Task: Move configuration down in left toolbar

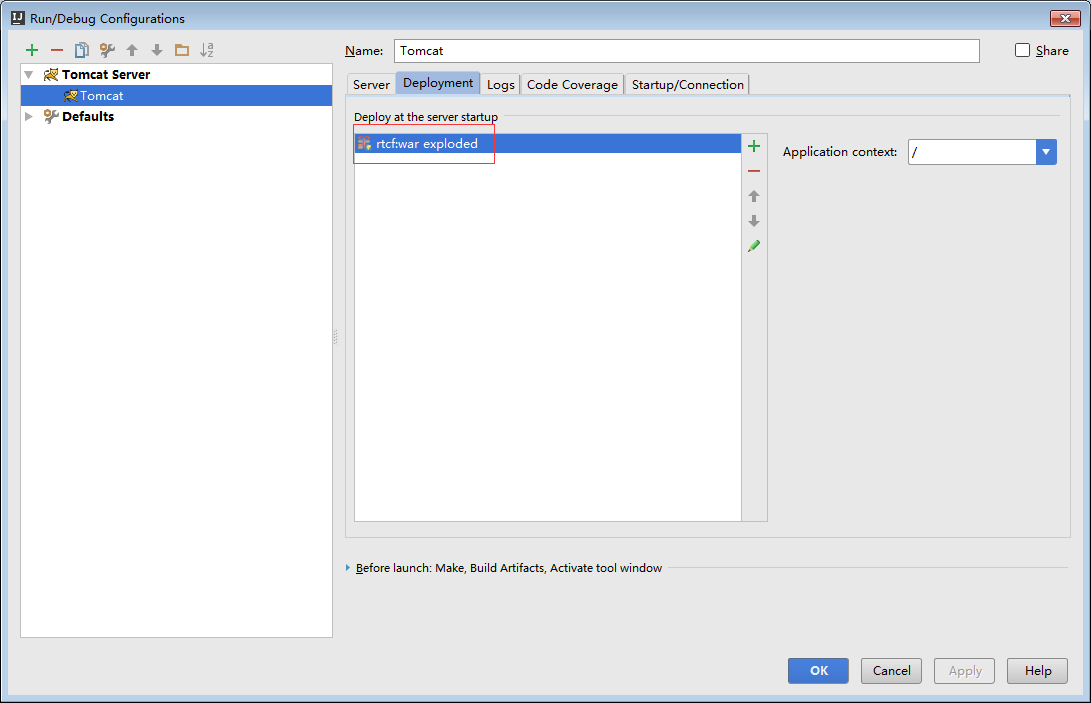Action: pyautogui.click(x=157, y=50)
